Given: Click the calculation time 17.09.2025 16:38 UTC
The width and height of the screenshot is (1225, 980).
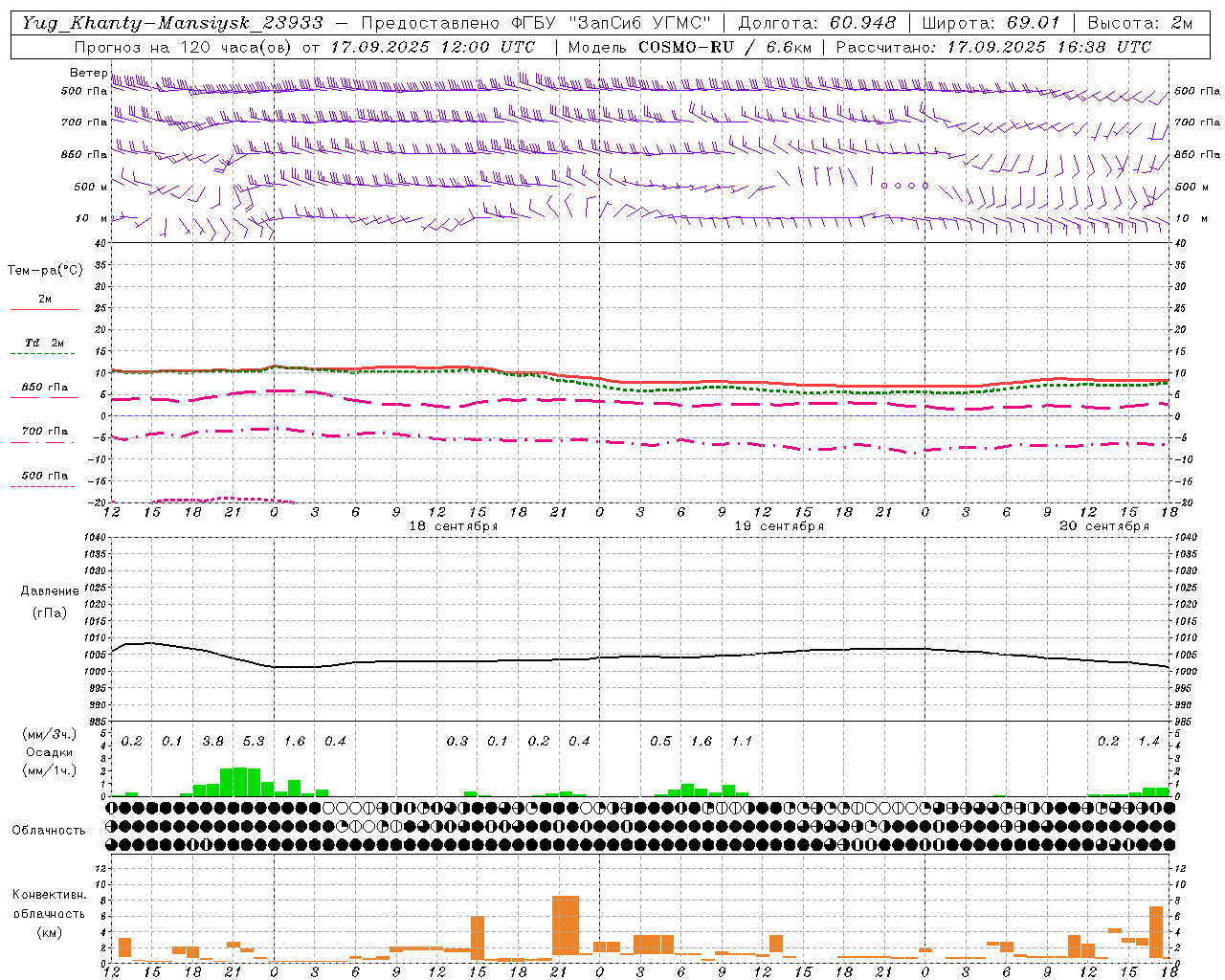Looking at the screenshot, I should [1049, 47].
